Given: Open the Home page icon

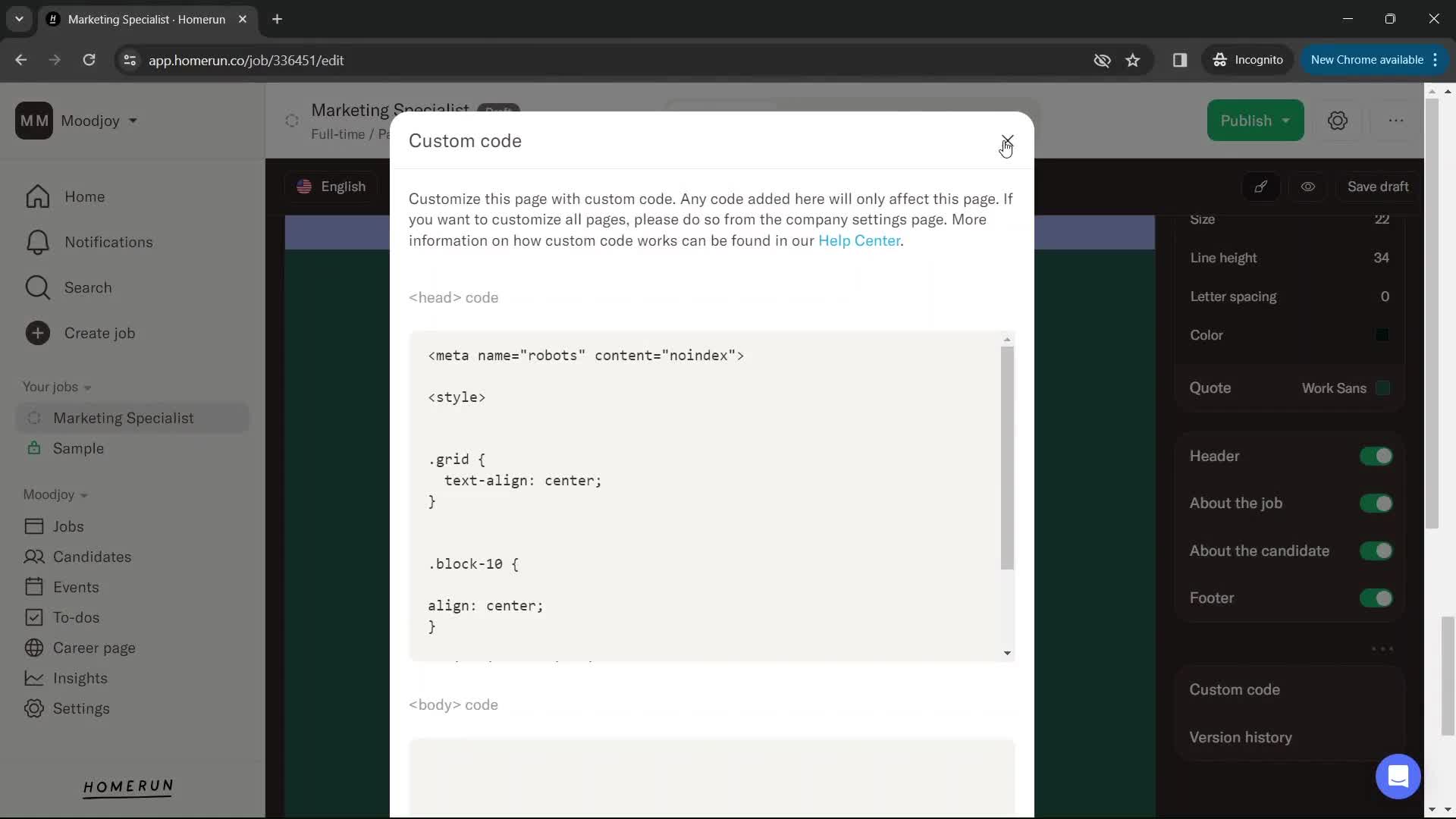Looking at the screenshot, I should tap(38, 197).
